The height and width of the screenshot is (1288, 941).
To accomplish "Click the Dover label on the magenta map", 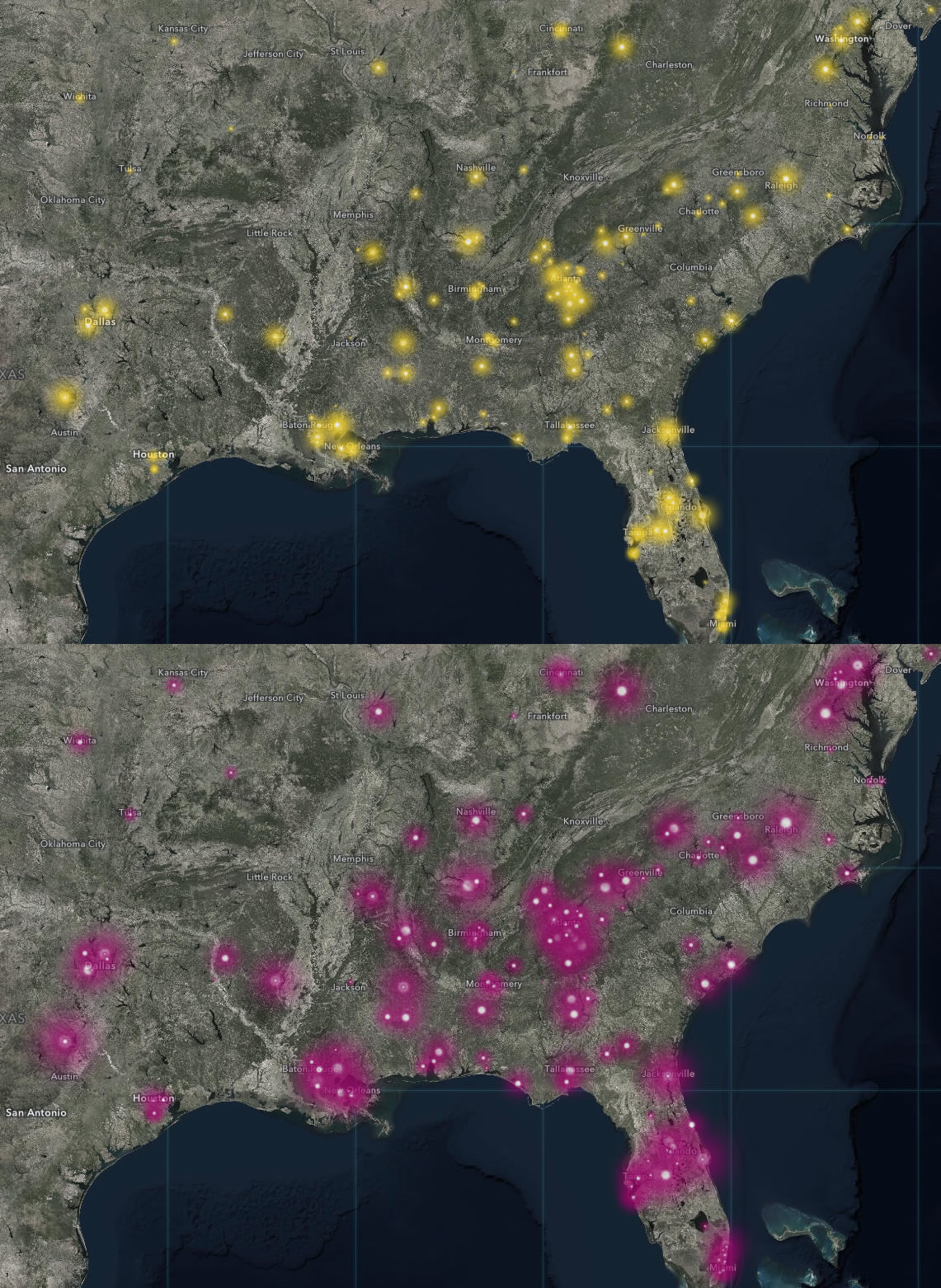I will point(898,670).
